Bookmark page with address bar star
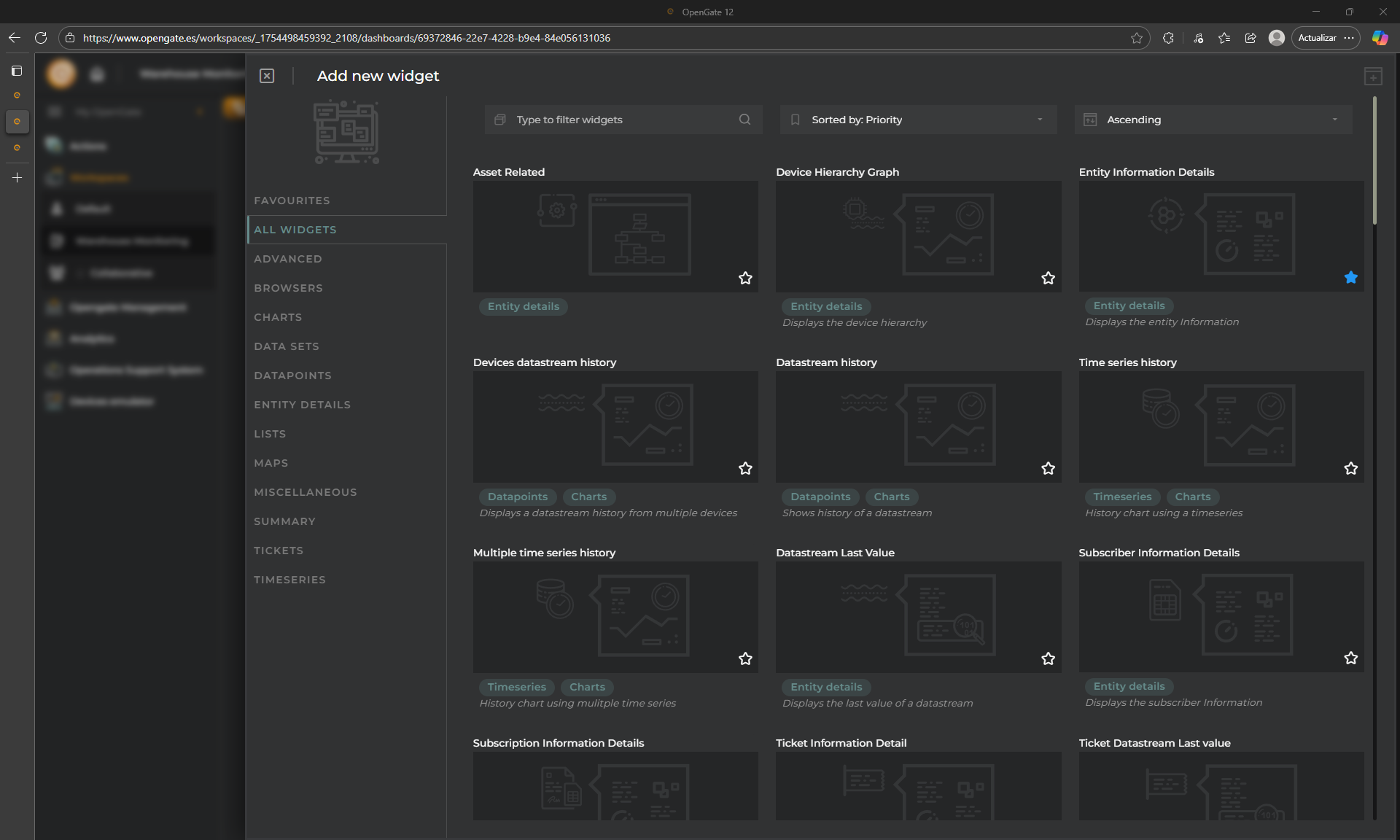Screen dimensions: 1400x840 (x=1136, y=38)
